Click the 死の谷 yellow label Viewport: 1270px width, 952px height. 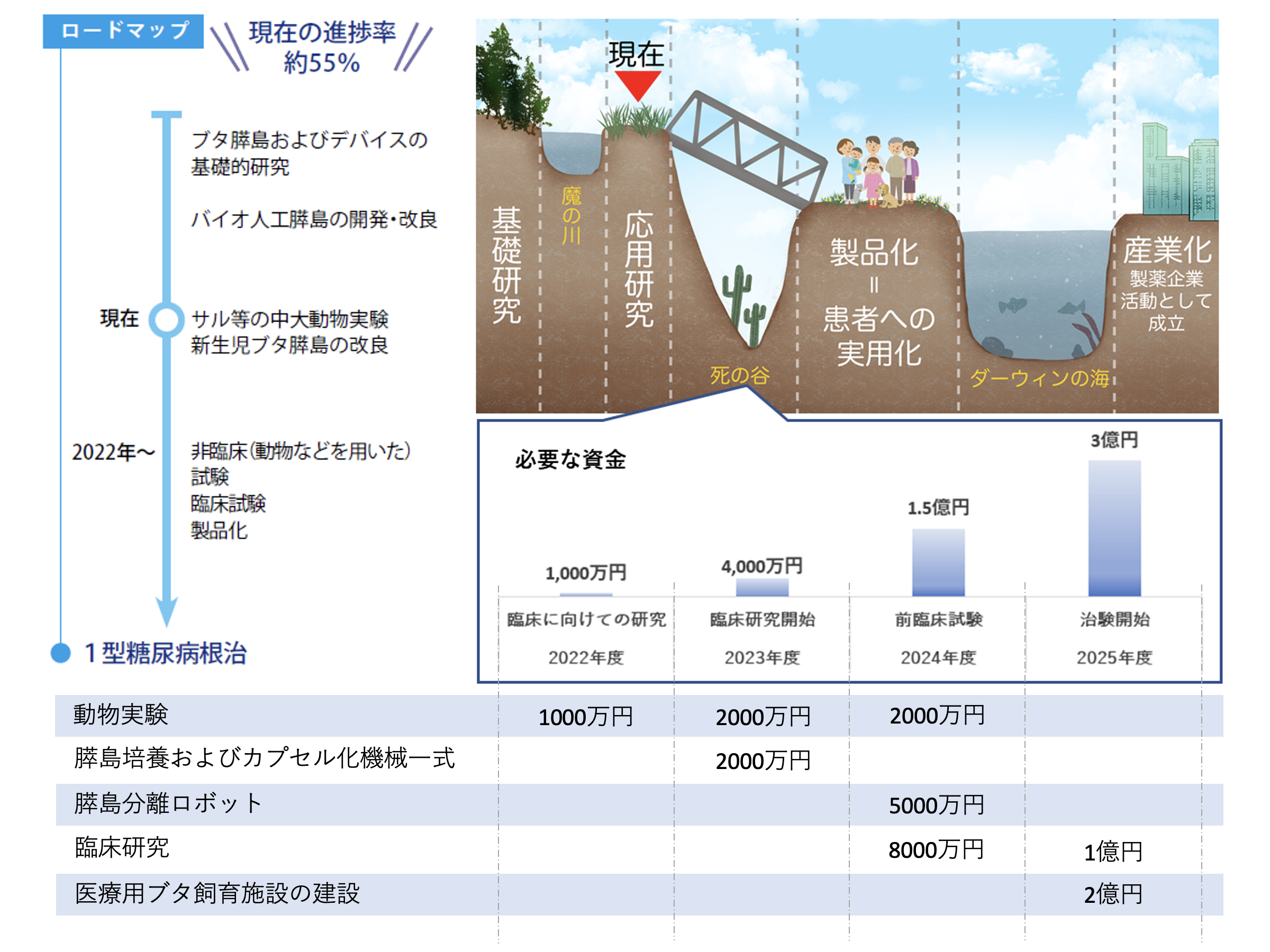pos(739,376)
